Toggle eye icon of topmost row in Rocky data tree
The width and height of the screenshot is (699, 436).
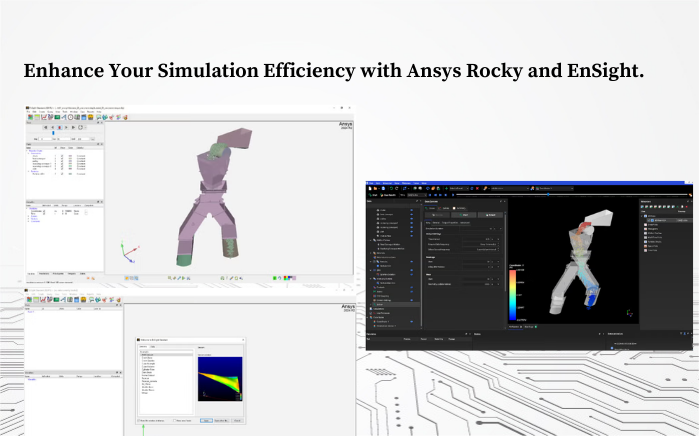[x=411, y=210]
